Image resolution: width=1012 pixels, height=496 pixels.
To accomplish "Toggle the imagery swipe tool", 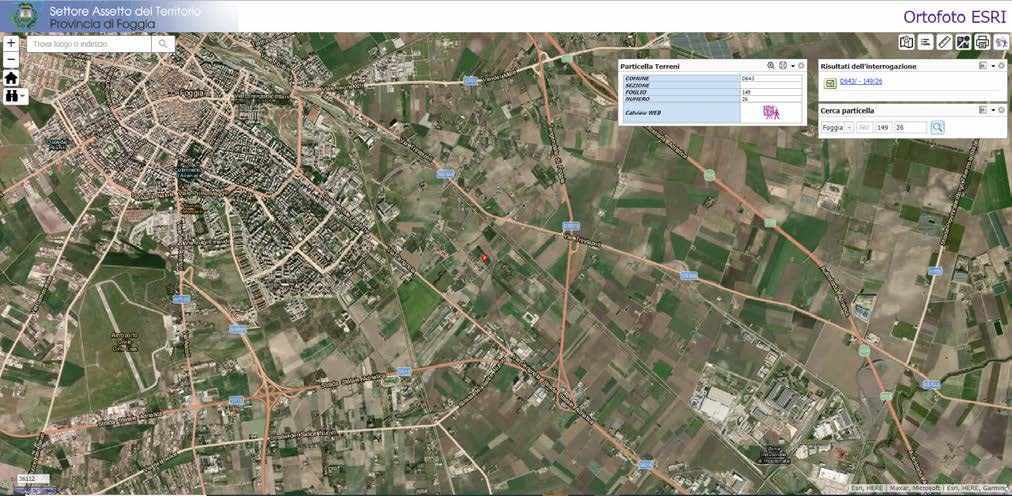I will point(963,42).
